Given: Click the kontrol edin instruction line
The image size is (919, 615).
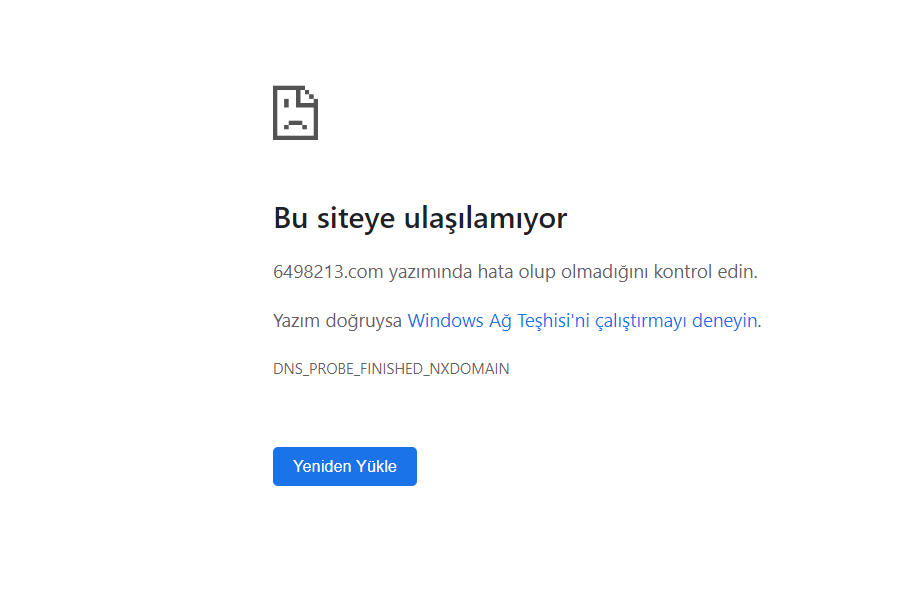Looking at the screenshot, I should point(700,268).
